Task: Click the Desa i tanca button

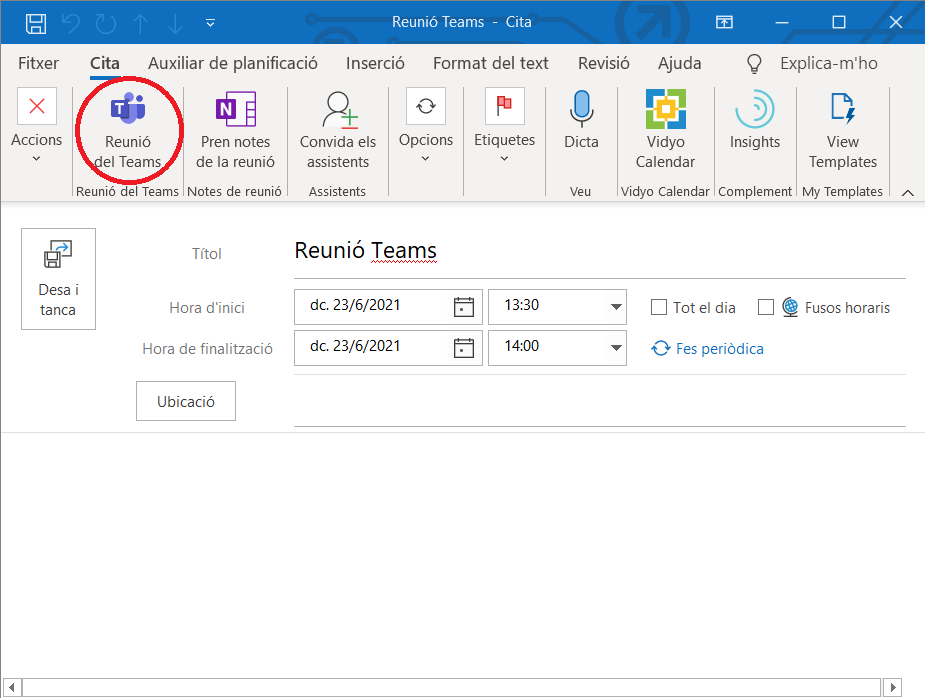Action: tap(58, 279)
